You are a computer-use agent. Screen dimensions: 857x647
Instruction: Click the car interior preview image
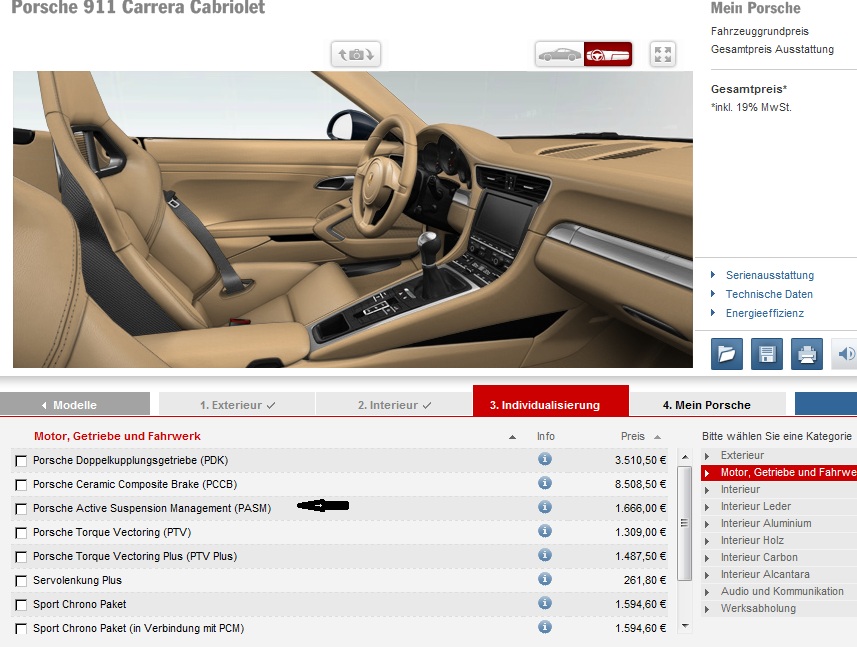(x=353, y=219)
